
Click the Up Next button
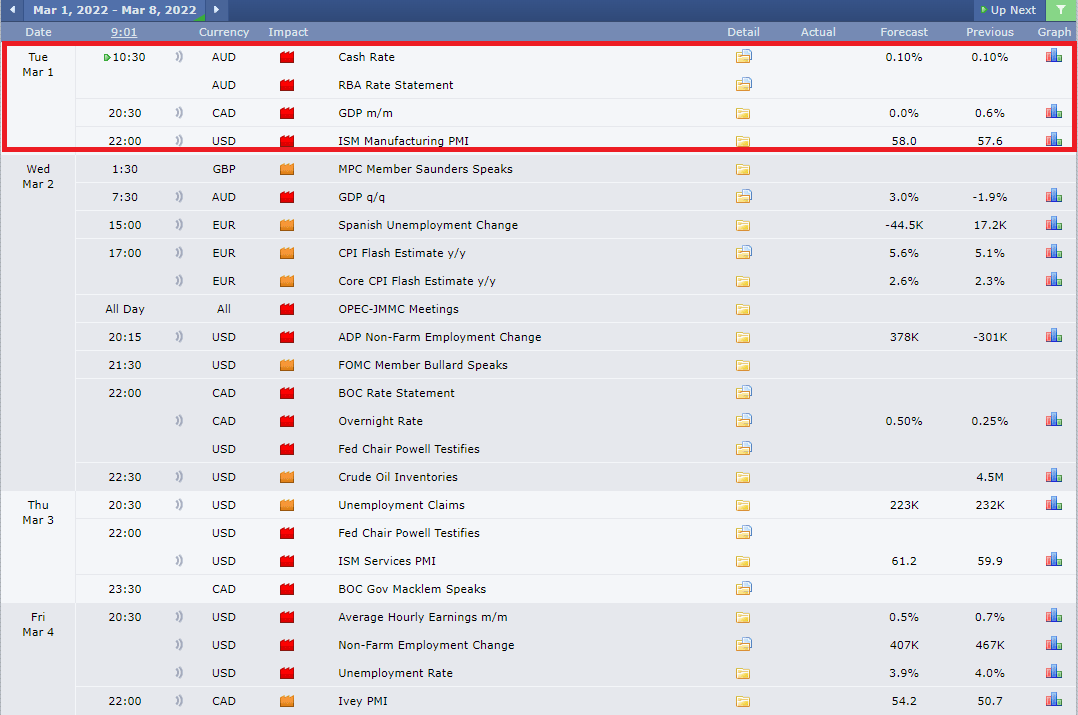coord(1009,10)
